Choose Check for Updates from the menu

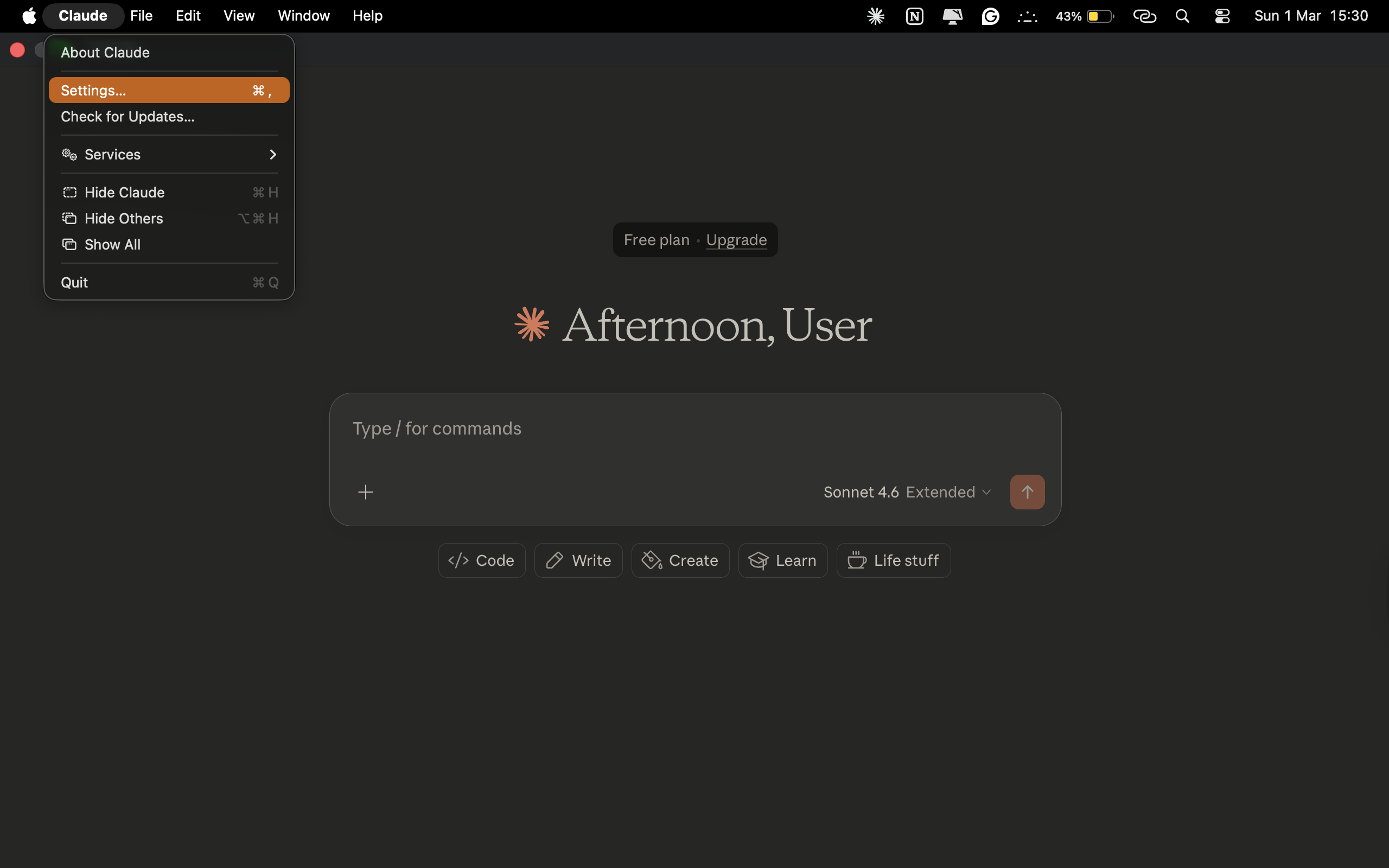tap(127, 116)
